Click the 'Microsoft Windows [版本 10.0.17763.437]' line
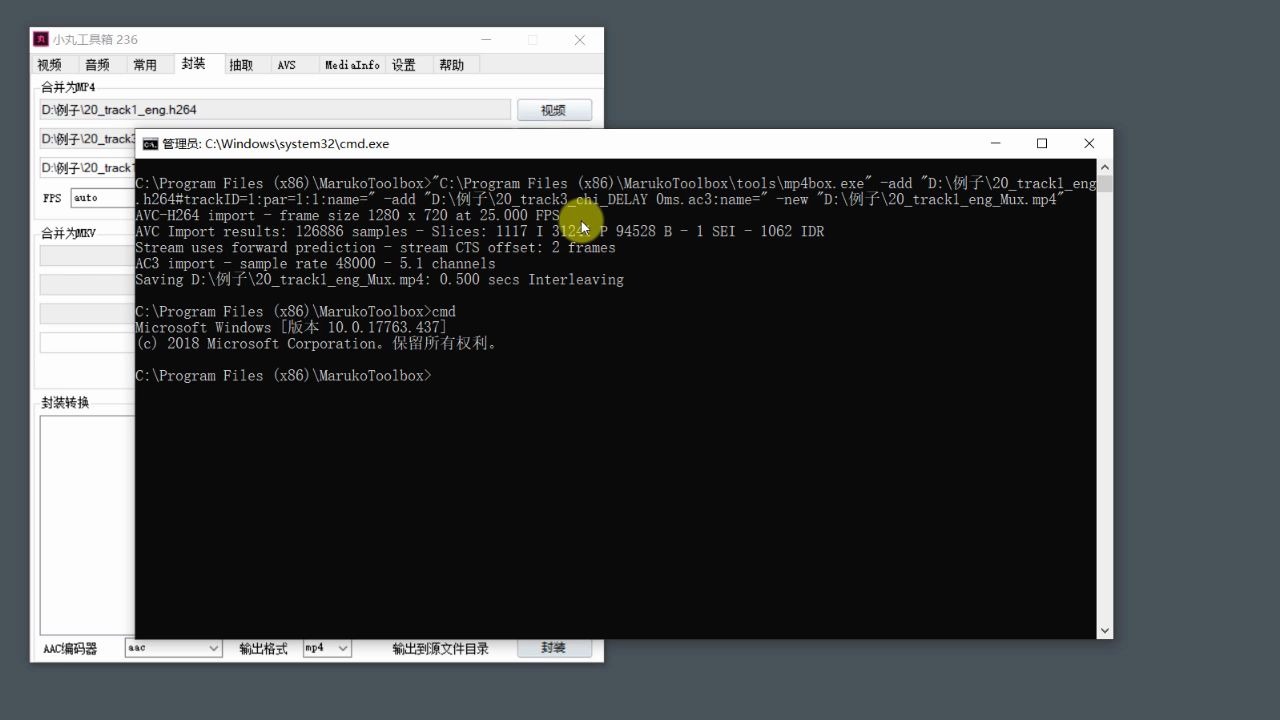 [291, 328]
